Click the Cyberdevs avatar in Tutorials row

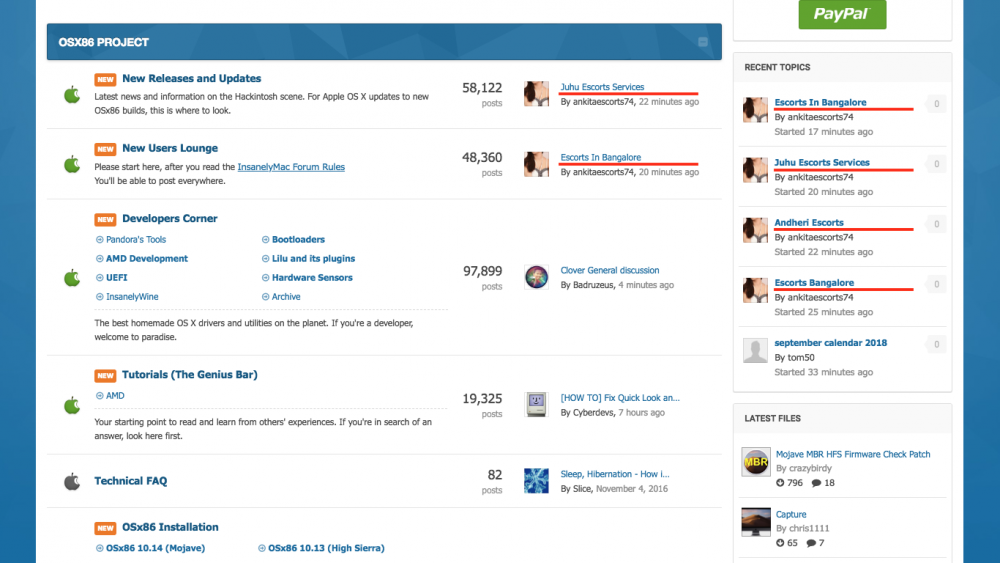pos(536,405)
